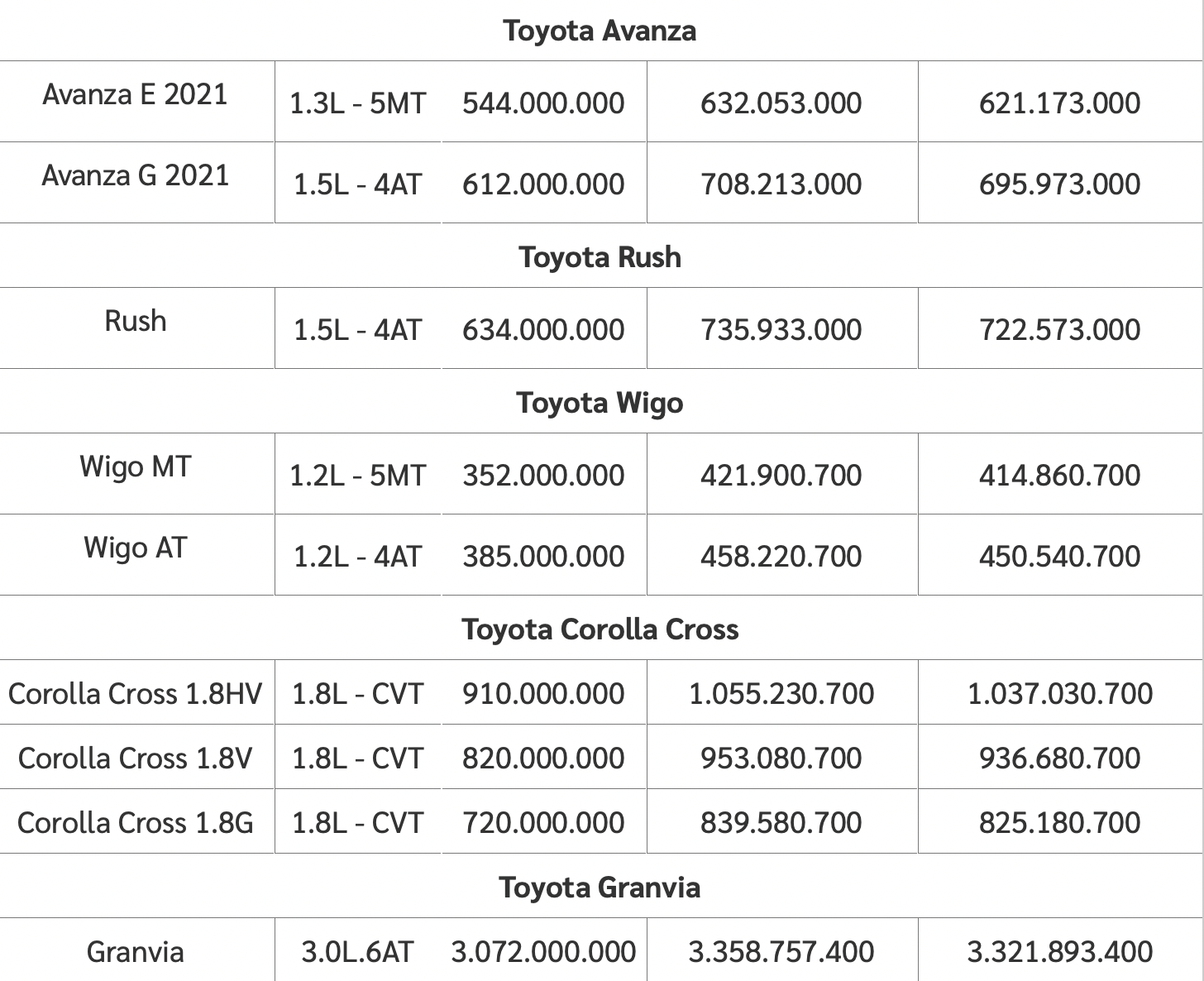1204x981 pixels.
Task: Click the Toyota Avanza section header
Action: pyautogui.click(x=600, y=31)
